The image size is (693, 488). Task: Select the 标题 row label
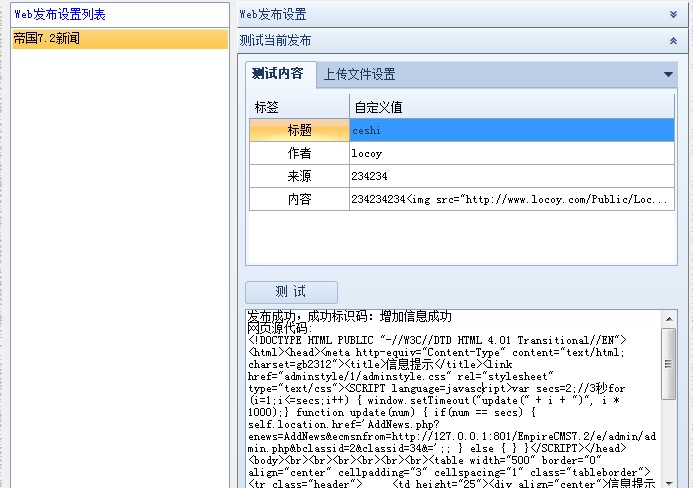(299, 130)
